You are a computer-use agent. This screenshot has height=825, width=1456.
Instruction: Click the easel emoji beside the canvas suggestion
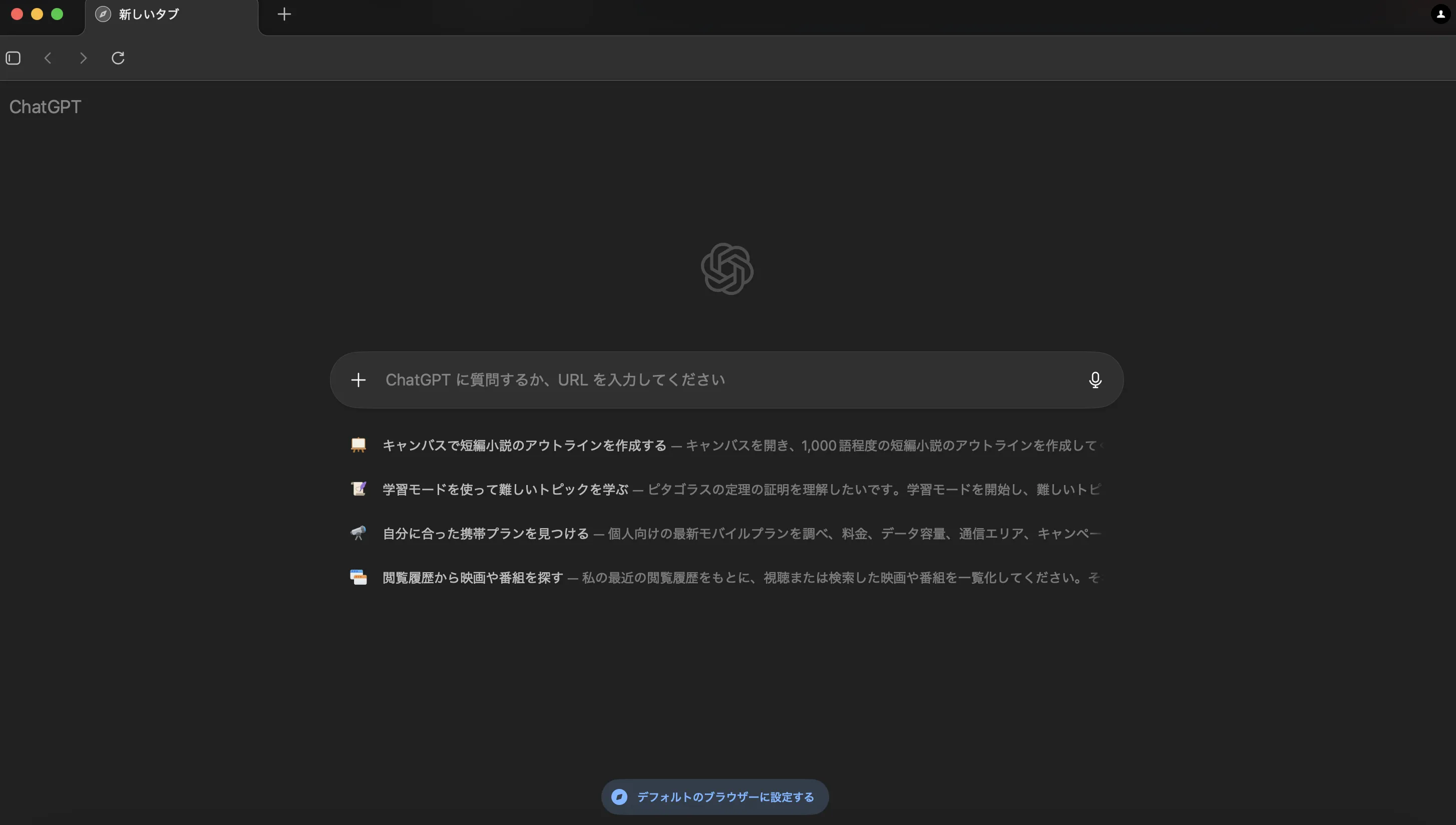358,446
